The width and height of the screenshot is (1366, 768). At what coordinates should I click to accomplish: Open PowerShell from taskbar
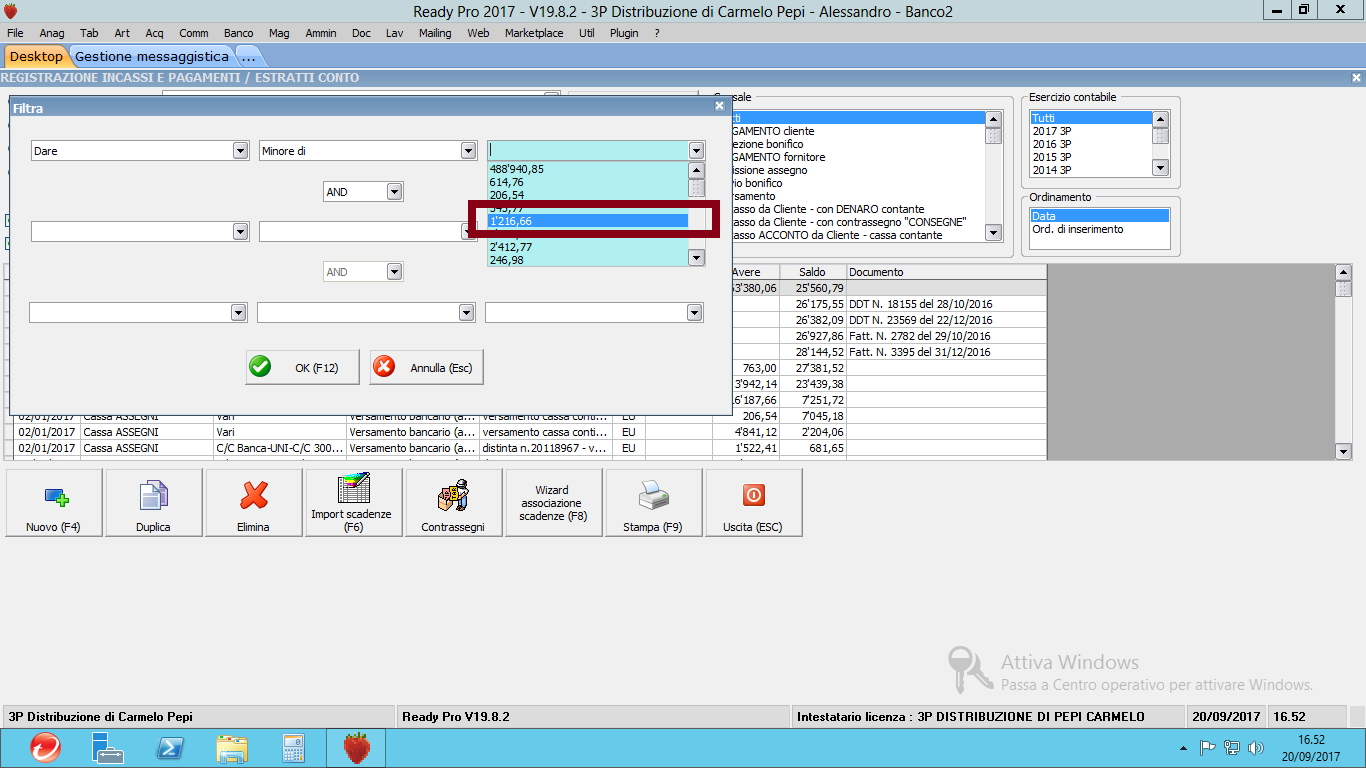coord(169,748)
